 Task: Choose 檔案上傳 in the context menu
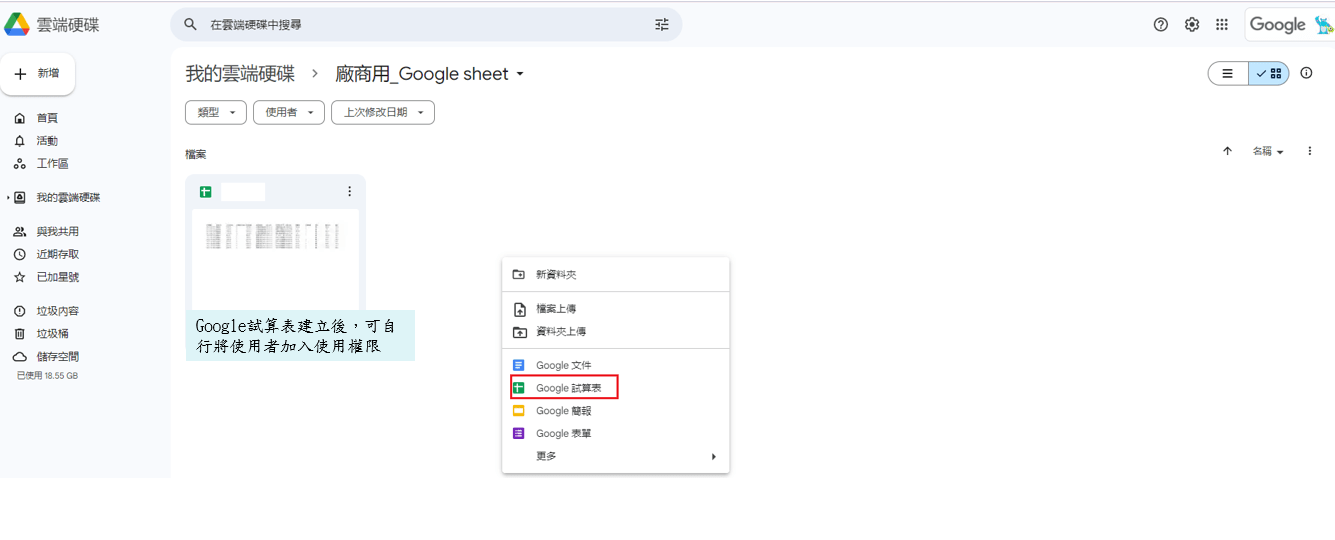556,309
